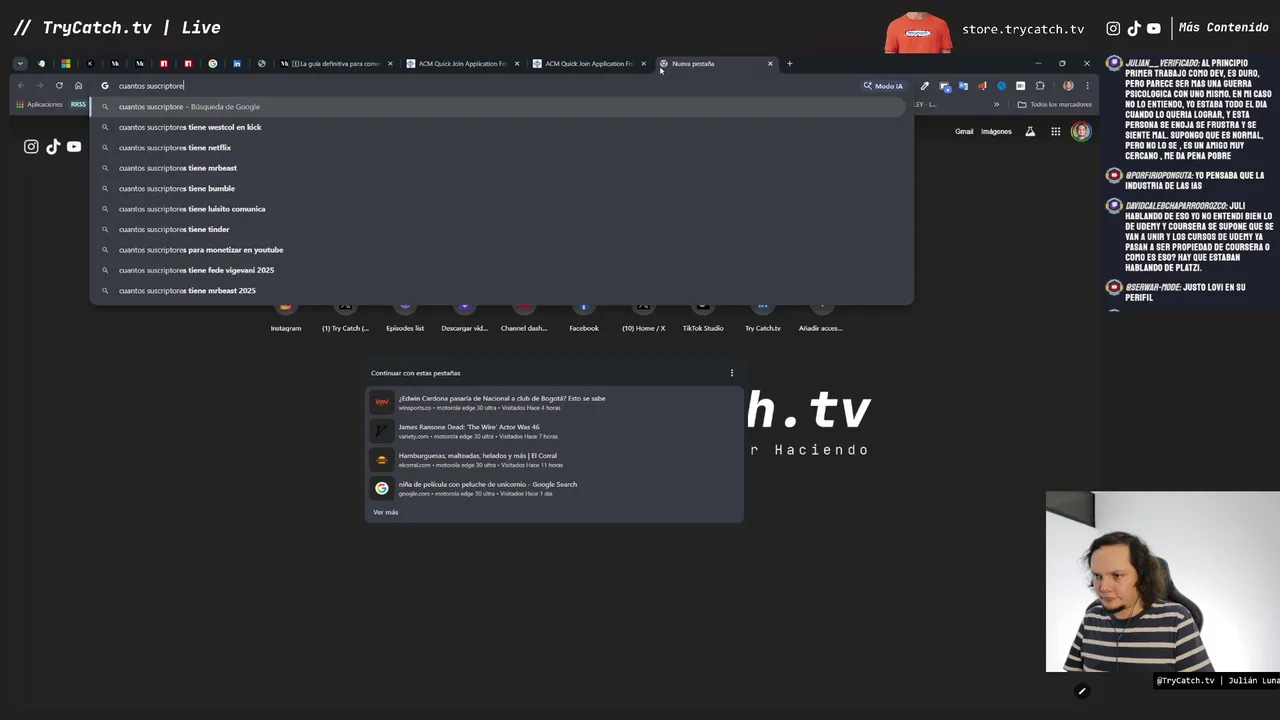Open the blue circular extension icon

(1001, 86)
